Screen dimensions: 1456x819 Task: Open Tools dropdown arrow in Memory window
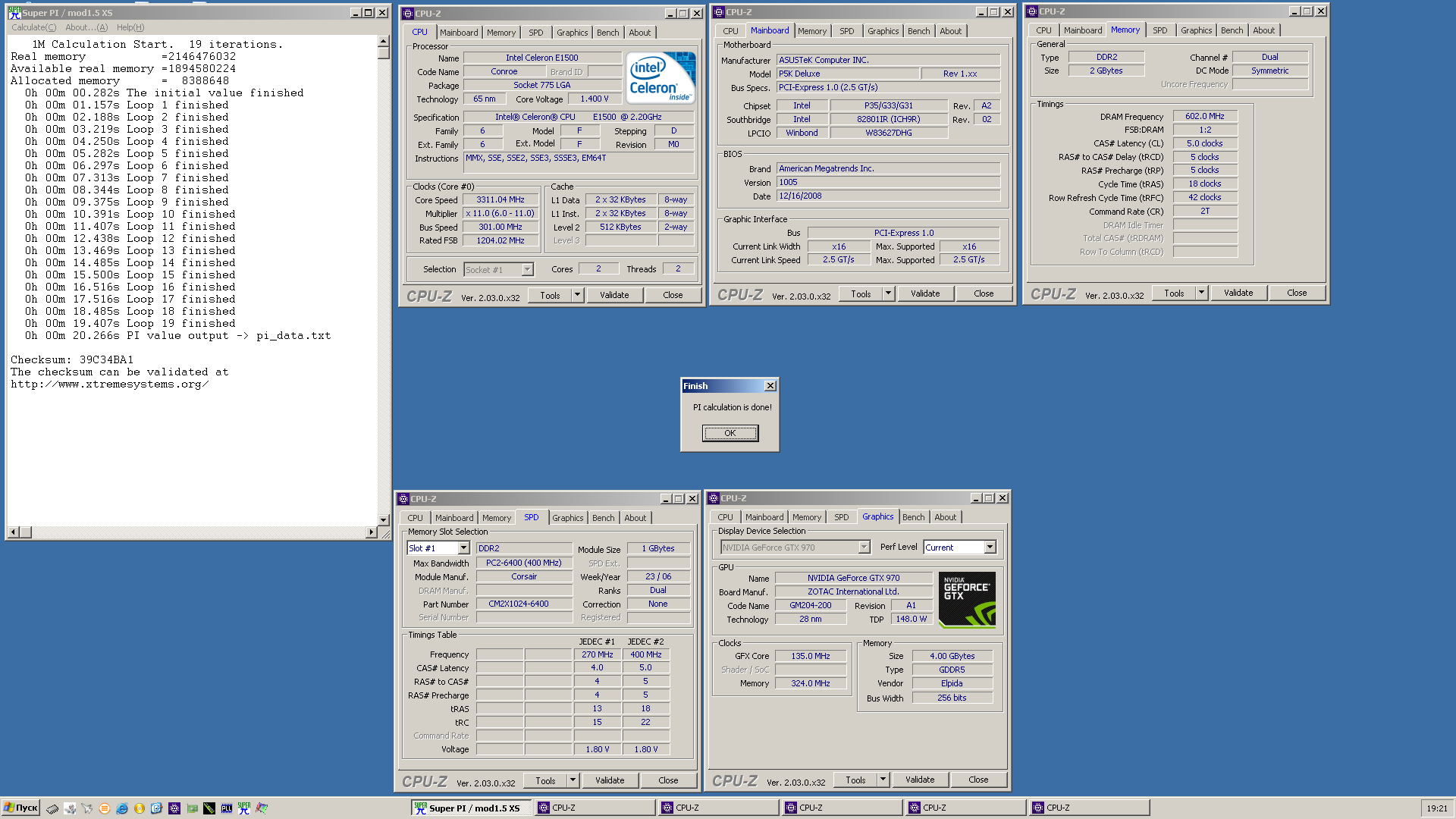pyautogui.click(x=1201, y=293)
